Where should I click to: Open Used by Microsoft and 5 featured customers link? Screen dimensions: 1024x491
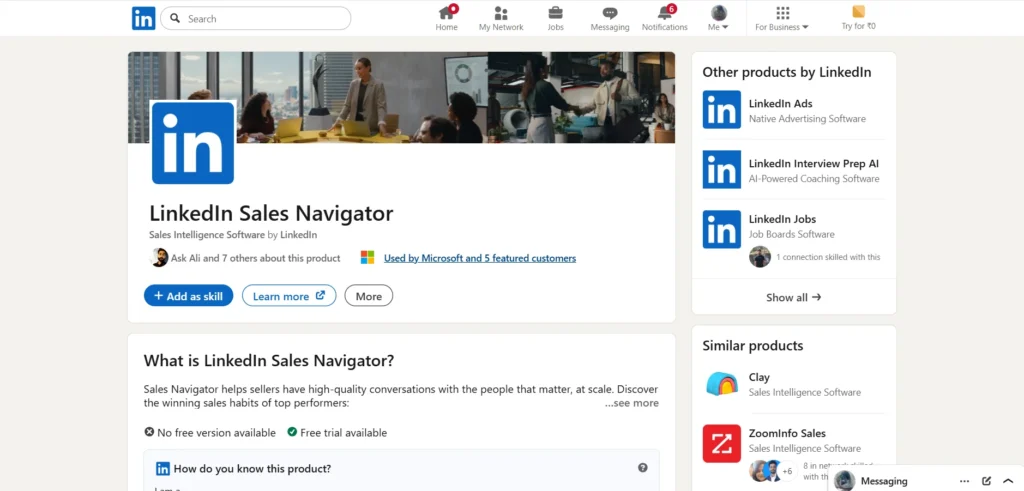click(x=480, y=258)
